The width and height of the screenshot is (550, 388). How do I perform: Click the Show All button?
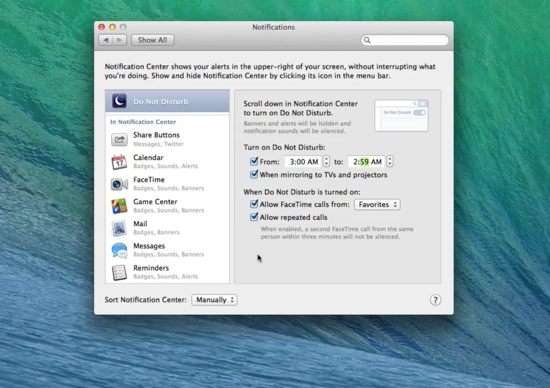click(153, 40)
